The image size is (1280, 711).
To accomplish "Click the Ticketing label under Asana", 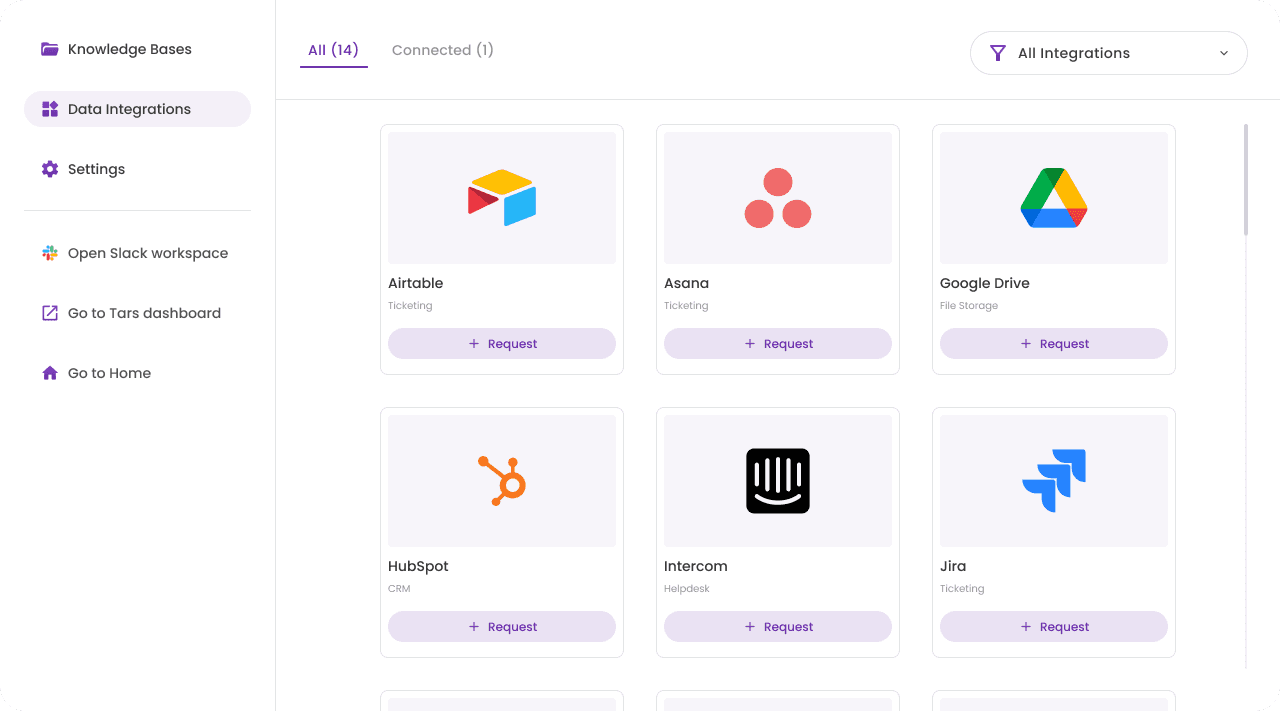I will [x=686, y=306].
